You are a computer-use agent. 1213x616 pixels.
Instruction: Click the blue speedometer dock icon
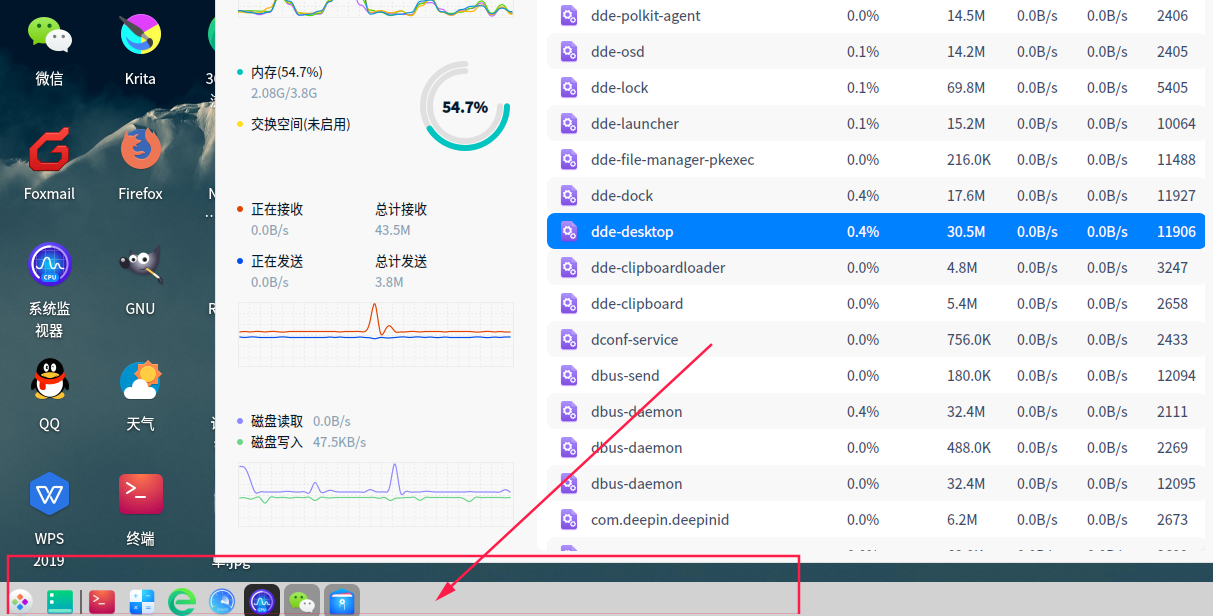point(221,601)
